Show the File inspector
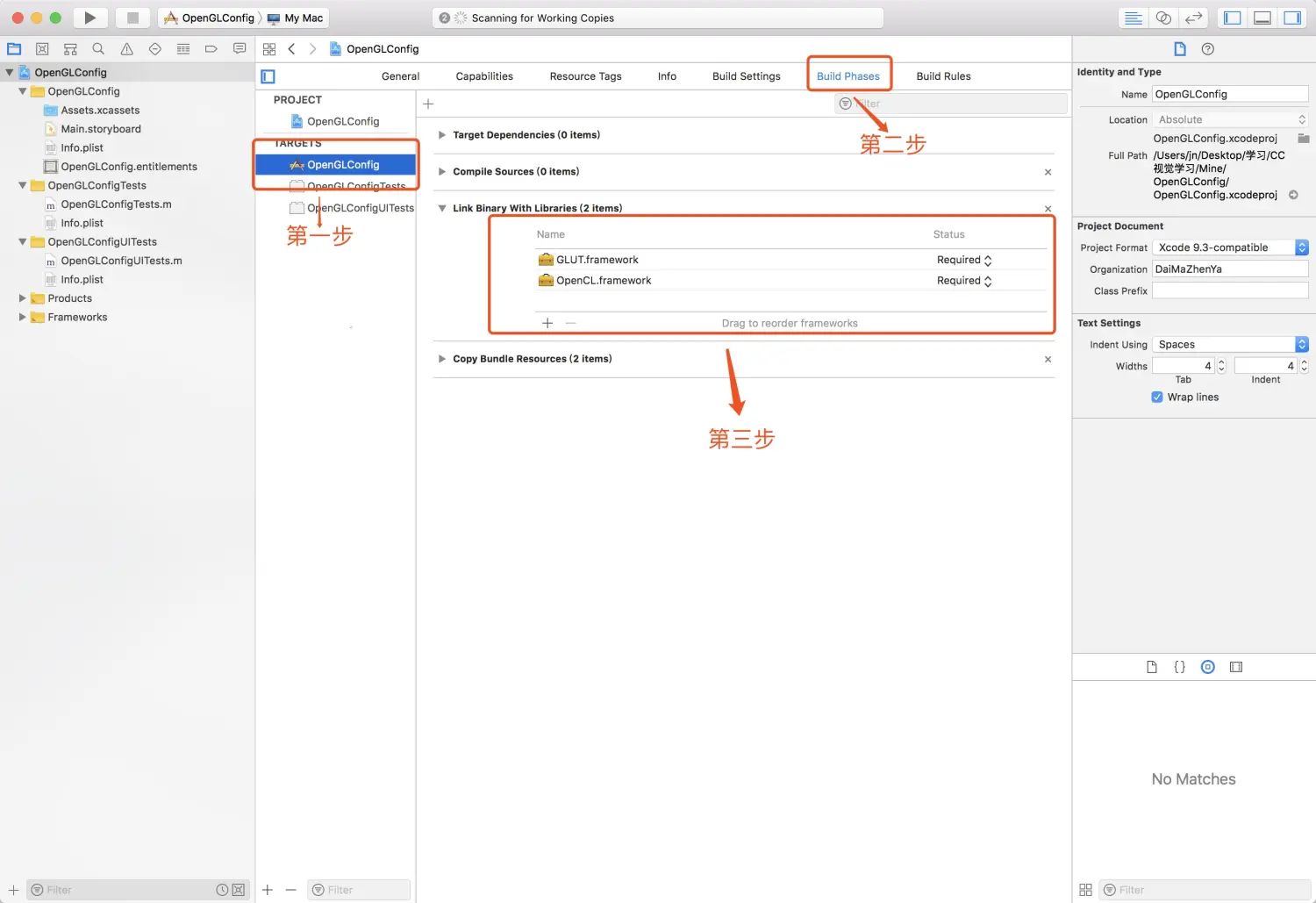Screen dimensions: 1316x903 (x=1179, y=49)
